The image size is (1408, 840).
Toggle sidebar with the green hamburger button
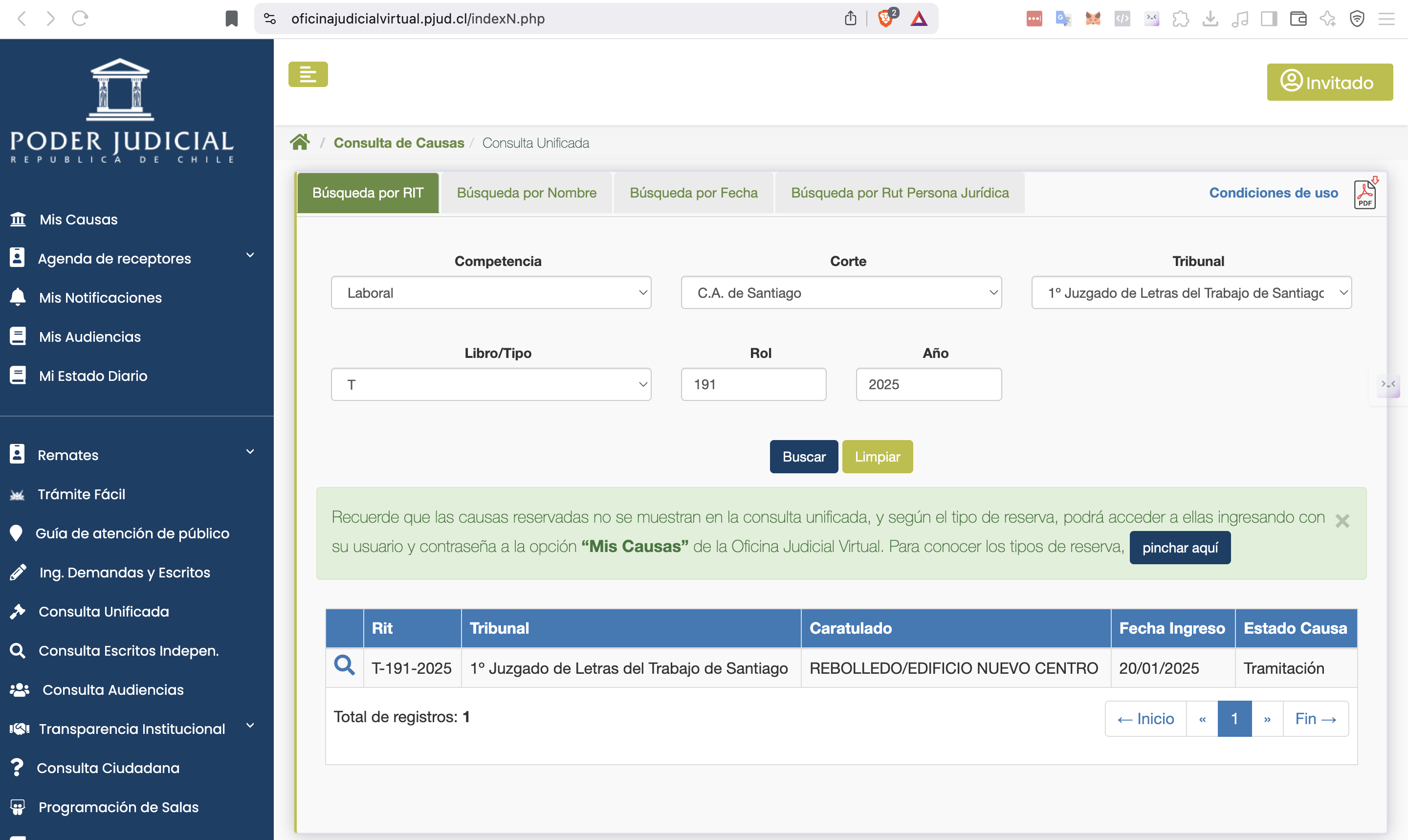coord(308,74)
